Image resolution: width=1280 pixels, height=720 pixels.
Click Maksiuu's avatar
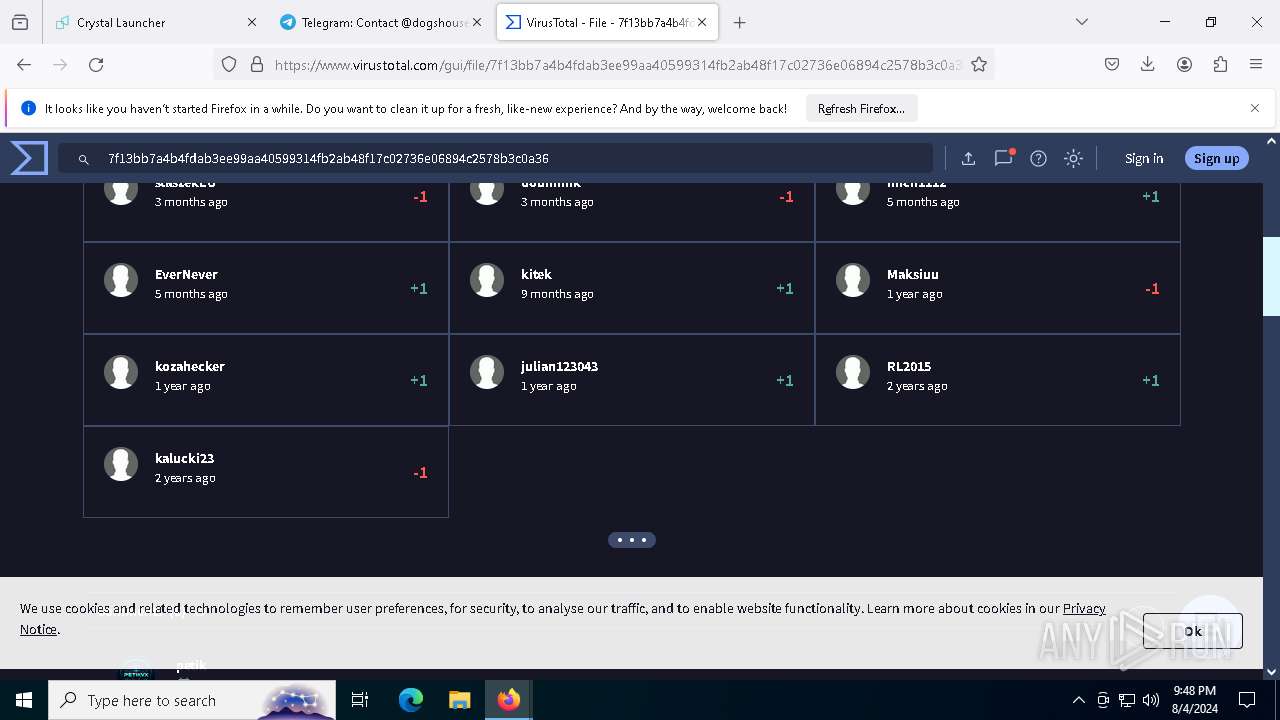pyautogui.click(x=853, y=280)
